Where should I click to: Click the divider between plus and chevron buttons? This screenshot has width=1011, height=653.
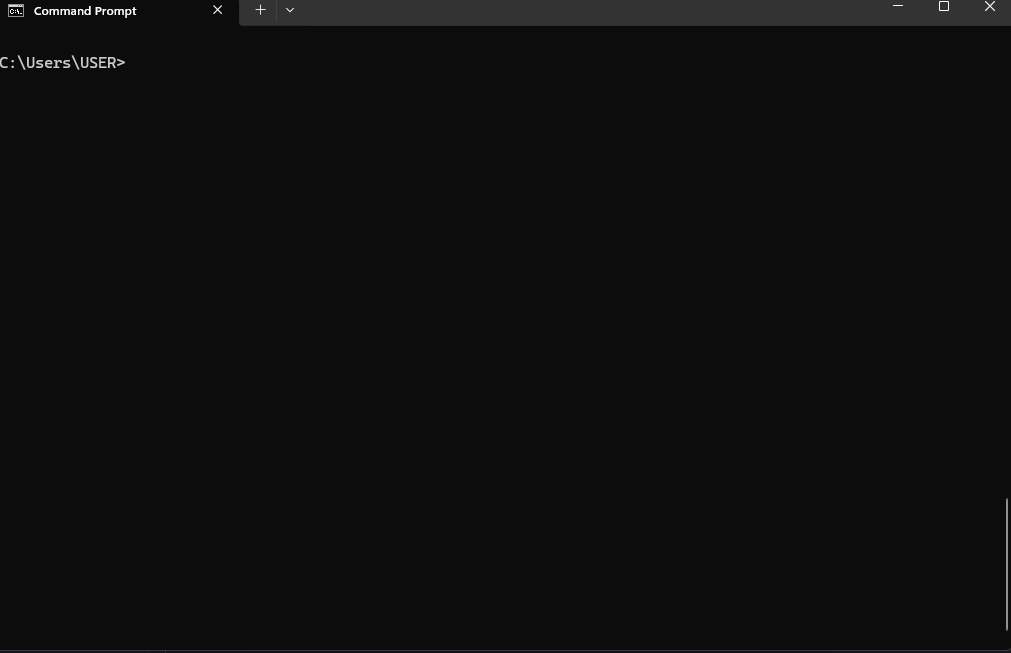pos(277,10)
